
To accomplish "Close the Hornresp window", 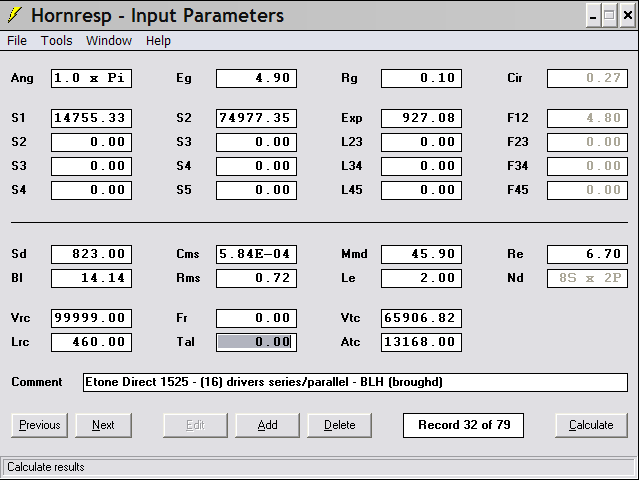I will [x=628, y=16].
